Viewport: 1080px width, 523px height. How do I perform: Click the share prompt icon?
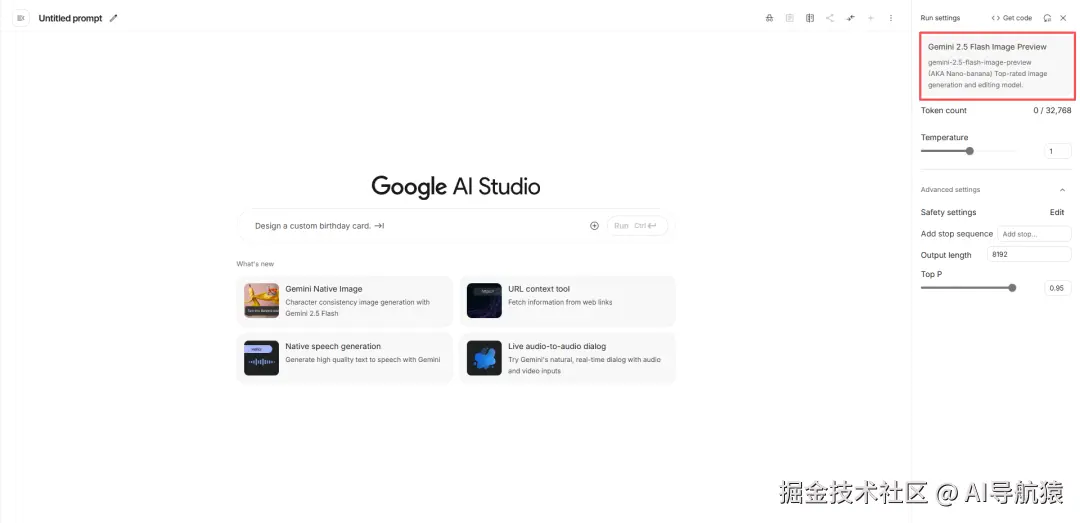click(x=830, y=18)
